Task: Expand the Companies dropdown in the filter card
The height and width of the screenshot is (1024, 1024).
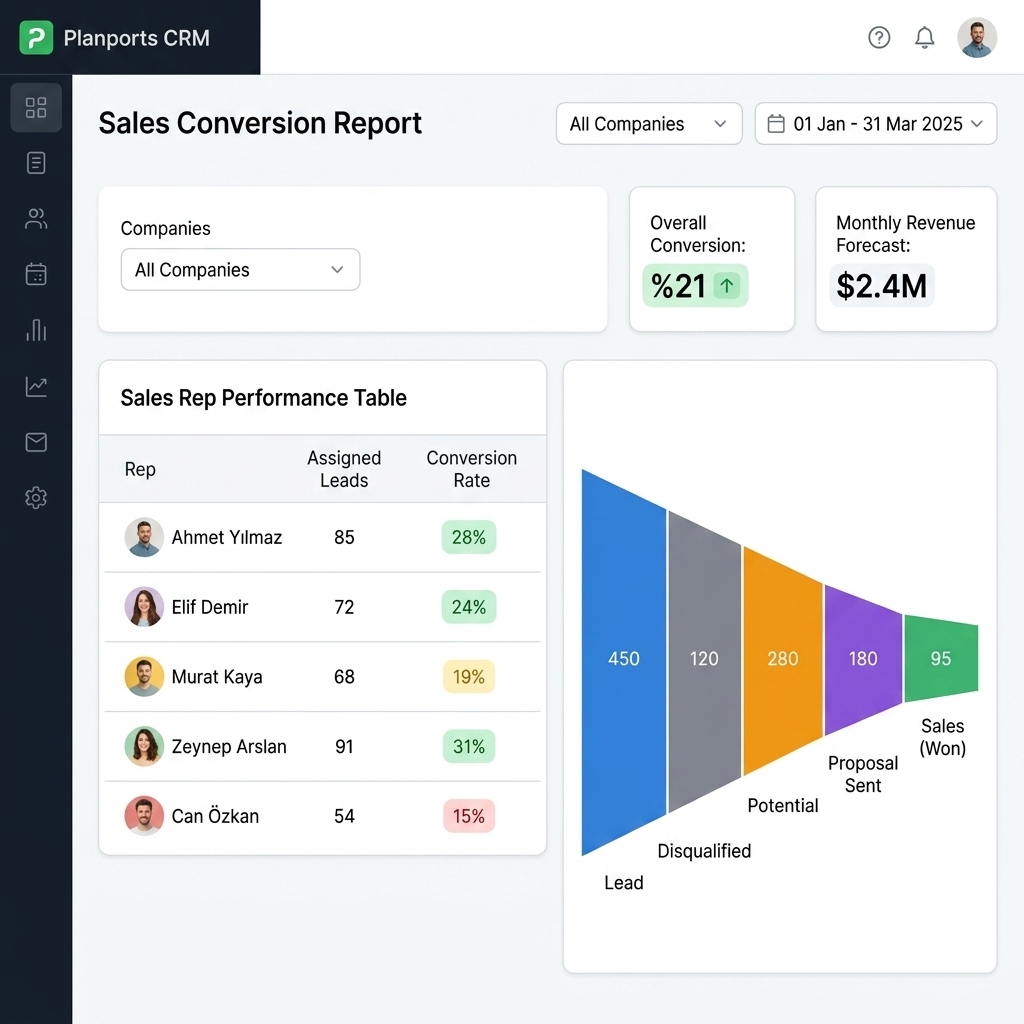Action: tap(240, 269)
